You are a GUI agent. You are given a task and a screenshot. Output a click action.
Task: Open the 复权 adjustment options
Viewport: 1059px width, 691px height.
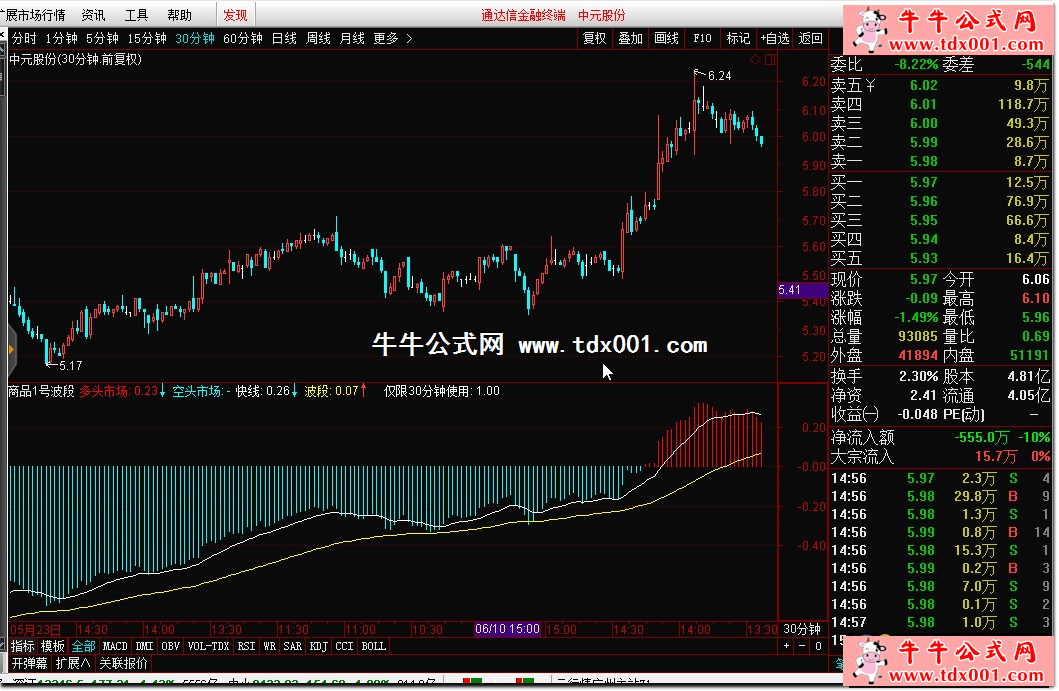click(x=594, y=39)
